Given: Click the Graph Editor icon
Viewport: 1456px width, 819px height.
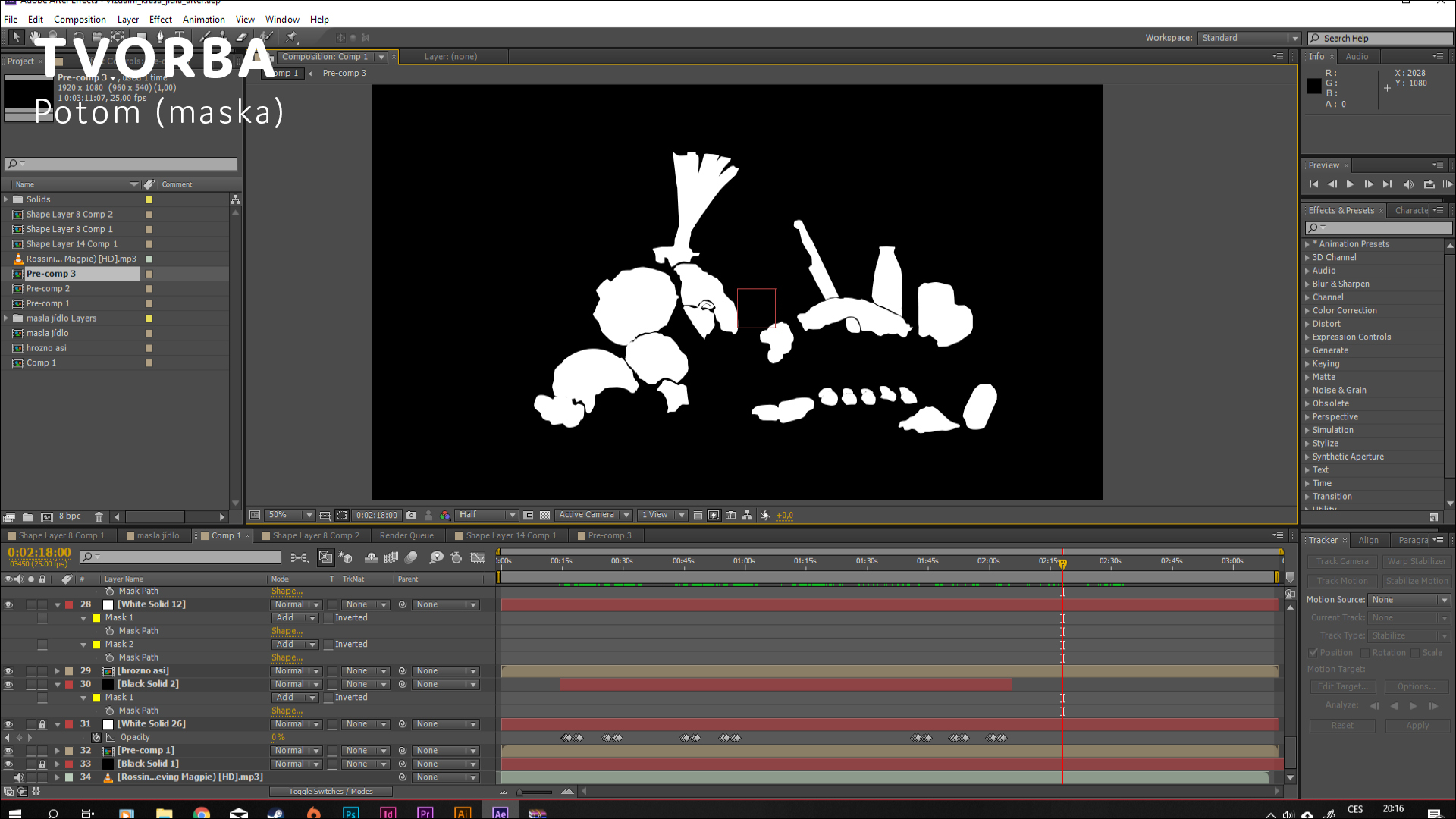Looking at the screenshot, I should [x=477, y=558].
